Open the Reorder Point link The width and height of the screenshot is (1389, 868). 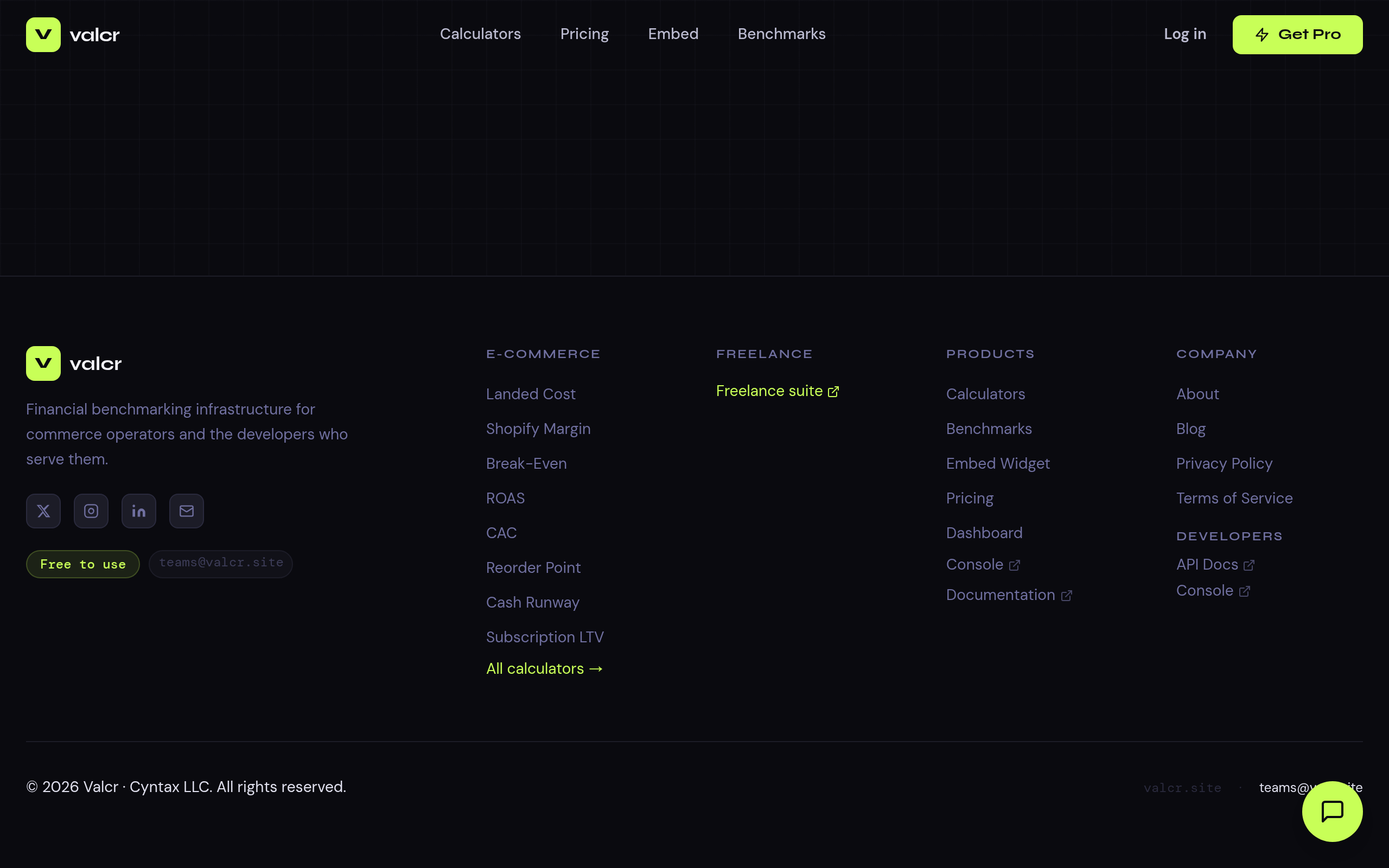click(533, 568)
